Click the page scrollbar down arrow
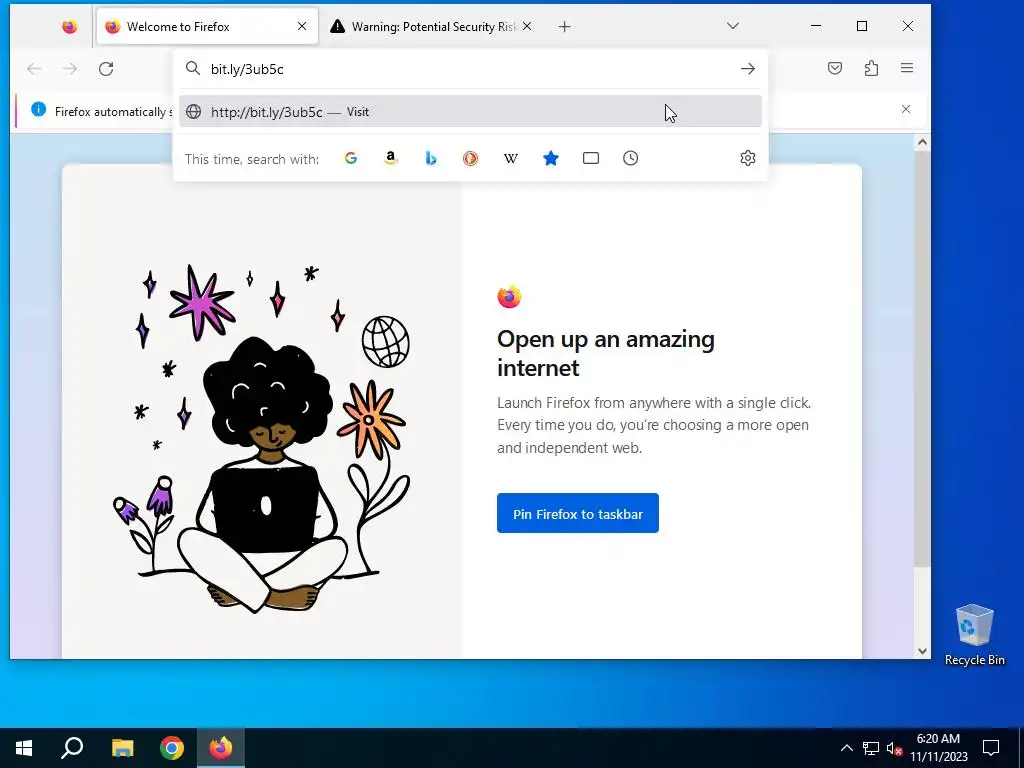This screenshot has width=1024, height=768. point(922,650)
